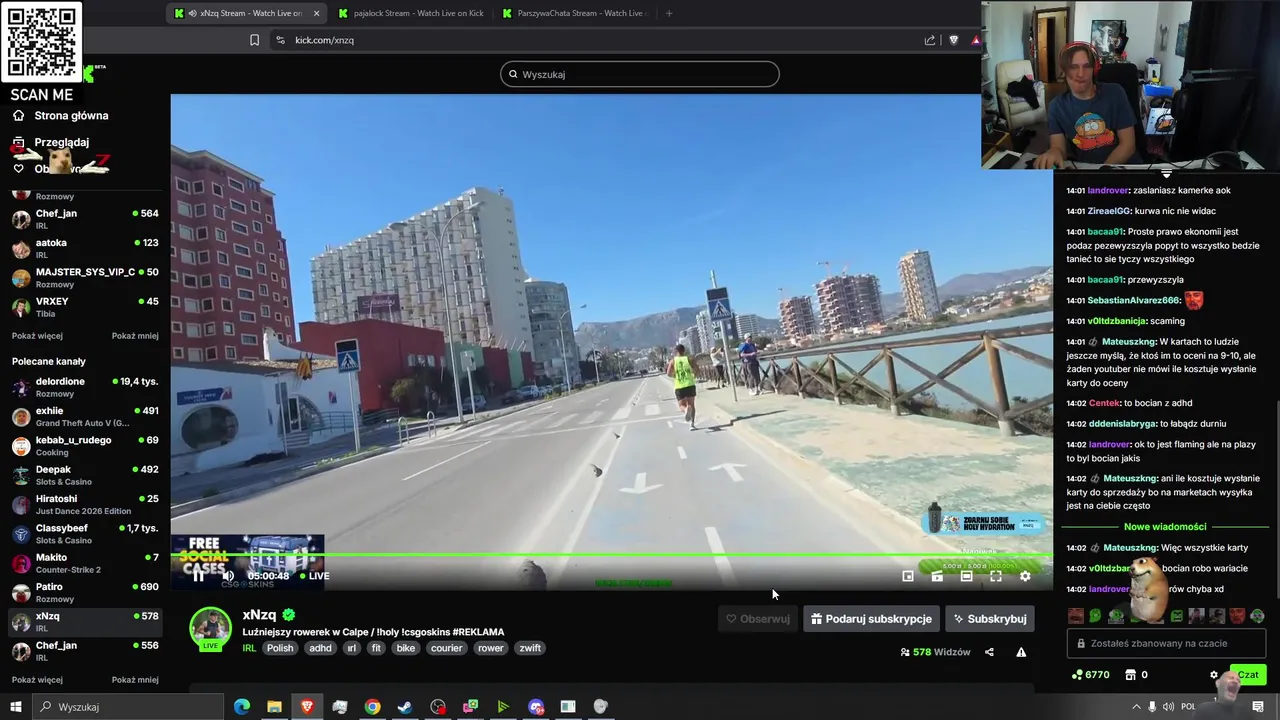Expand recommended list with bottom Pokaż więcej
This screenshot has width=1280, height=720.
pyautogui.click(x=37, y=680)
